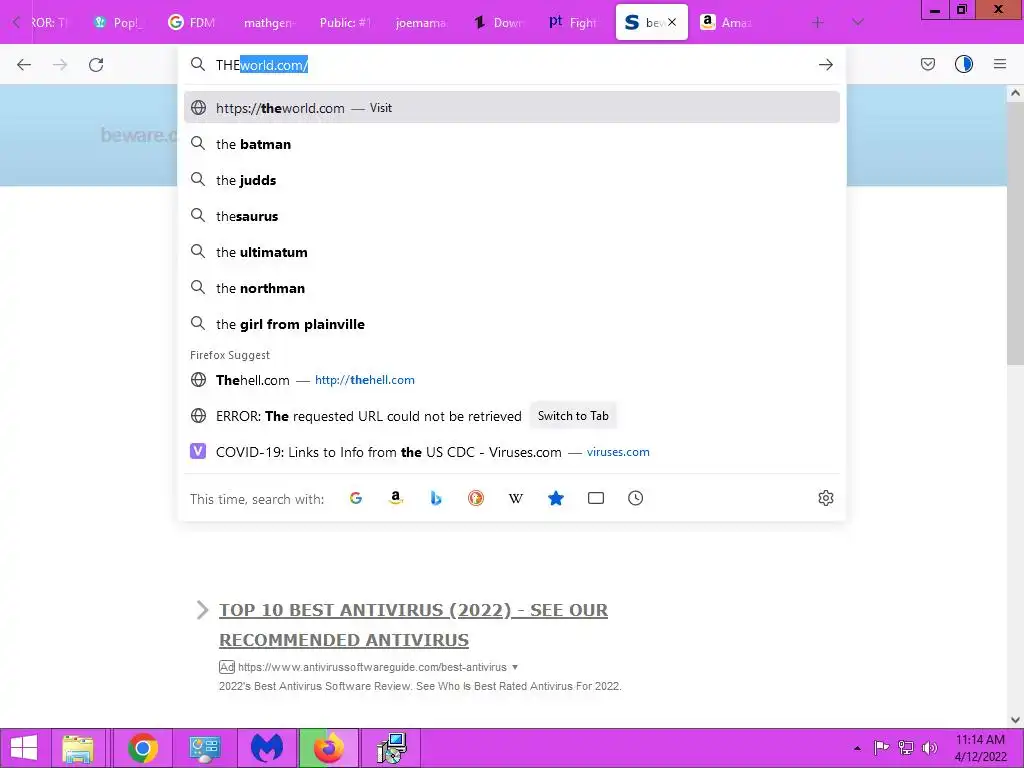Switch to the joemama tab
This screenshot has width=1024, height=768.
(x=421, y=22)
